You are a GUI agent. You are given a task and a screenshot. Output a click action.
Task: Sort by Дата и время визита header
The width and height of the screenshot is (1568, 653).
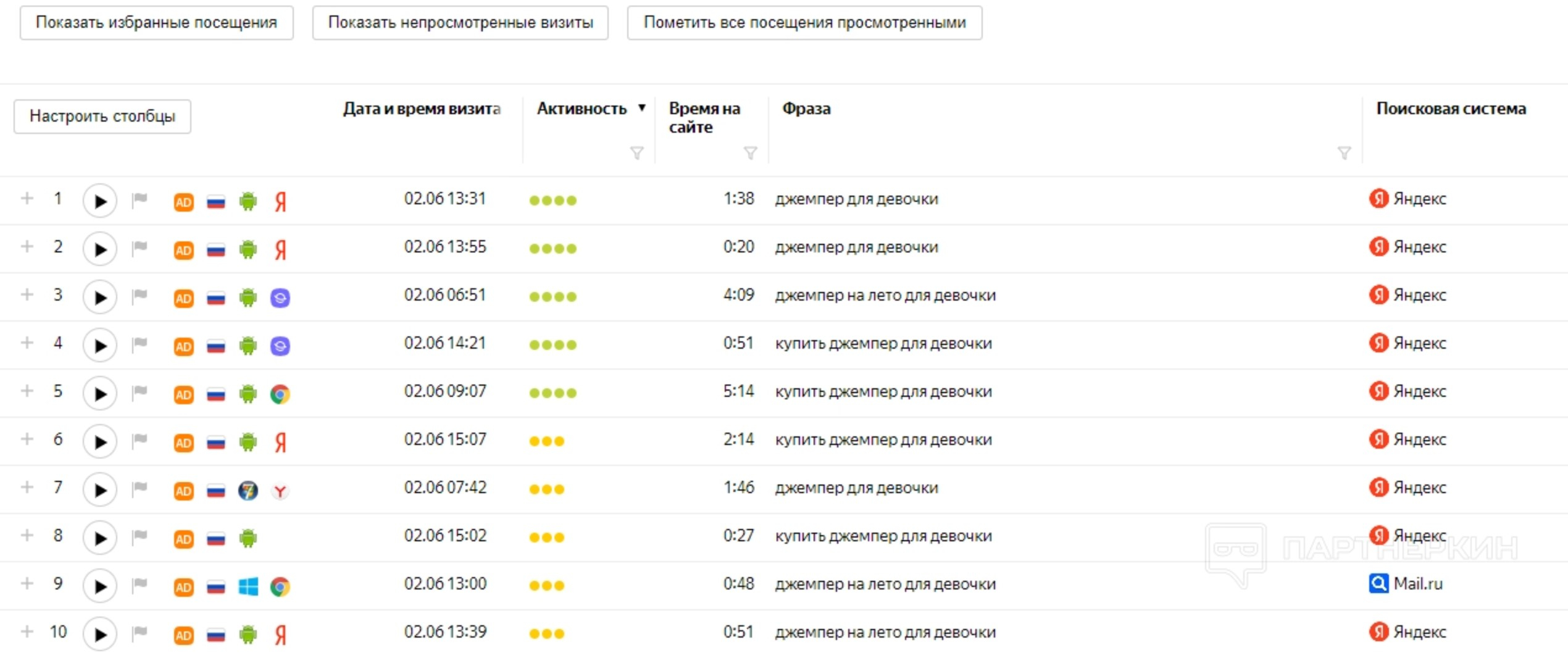pos(422,109)
